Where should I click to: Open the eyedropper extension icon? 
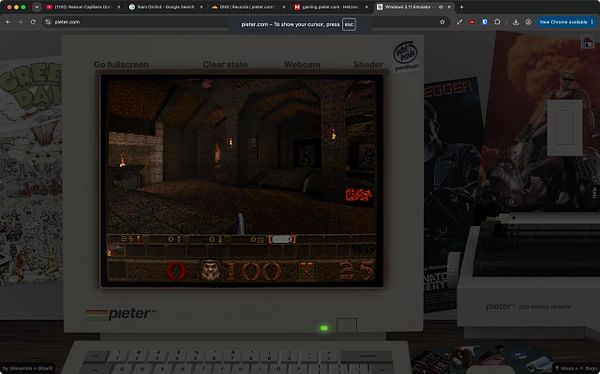[460, 22]
